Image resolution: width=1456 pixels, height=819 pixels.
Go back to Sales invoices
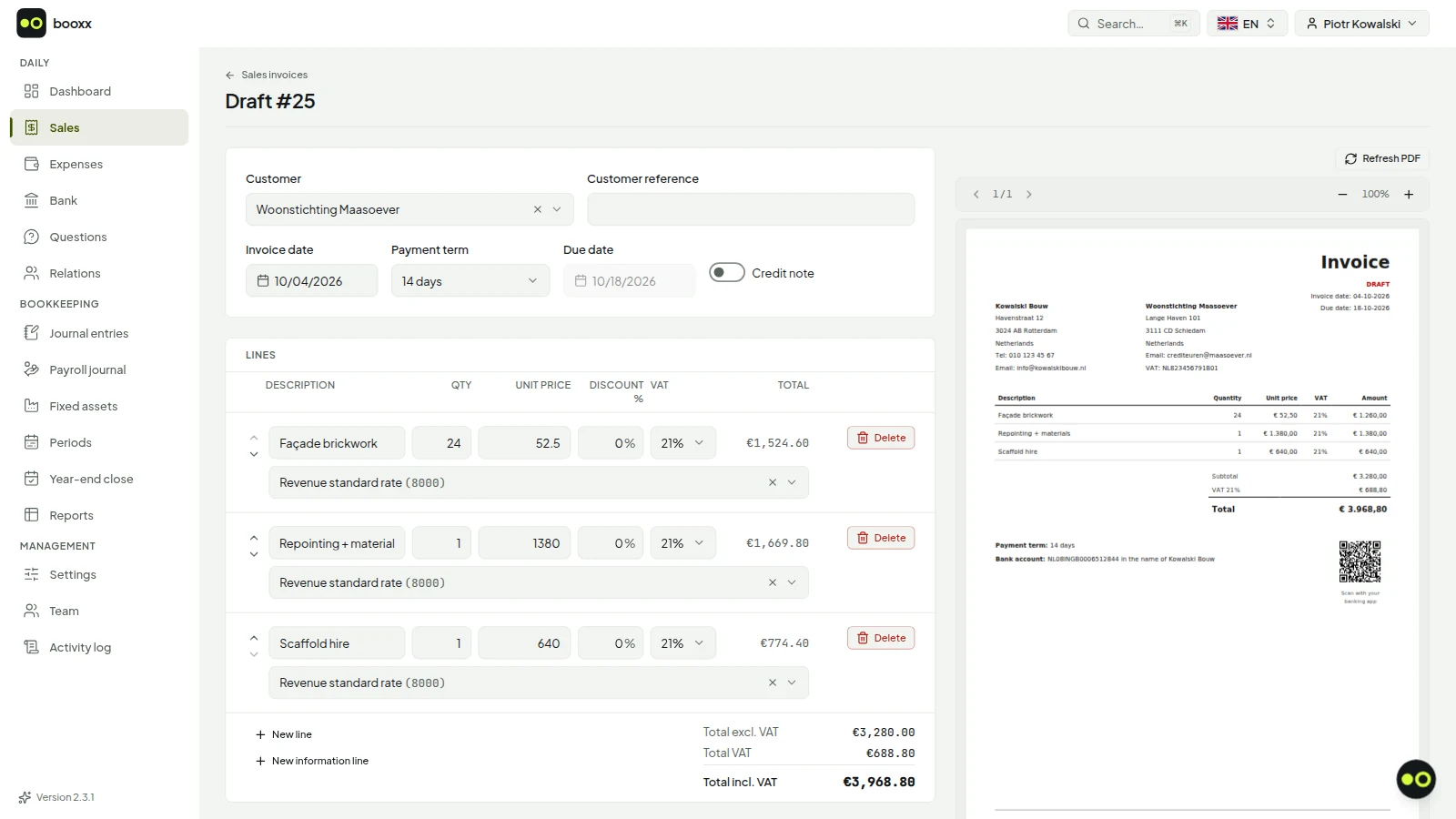[x=267, y=75]
